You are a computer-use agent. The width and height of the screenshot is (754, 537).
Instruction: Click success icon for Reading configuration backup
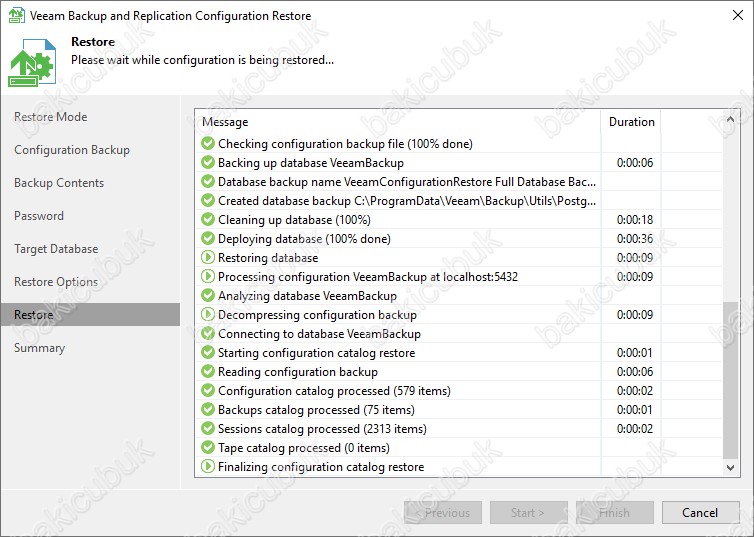(x=208, y=371)
